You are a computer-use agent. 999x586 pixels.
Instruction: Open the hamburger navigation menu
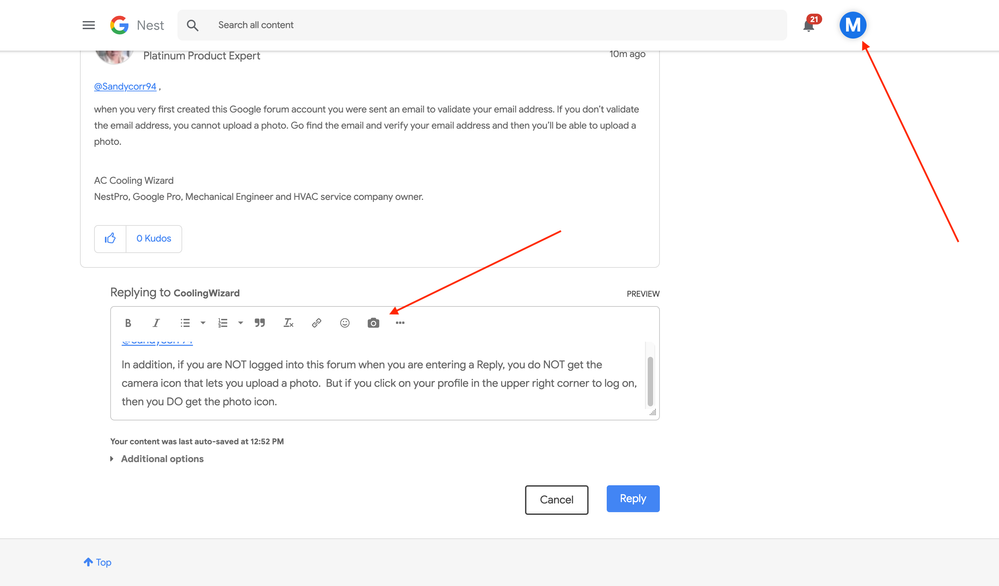pyautogui.click(x=89, y=25)
